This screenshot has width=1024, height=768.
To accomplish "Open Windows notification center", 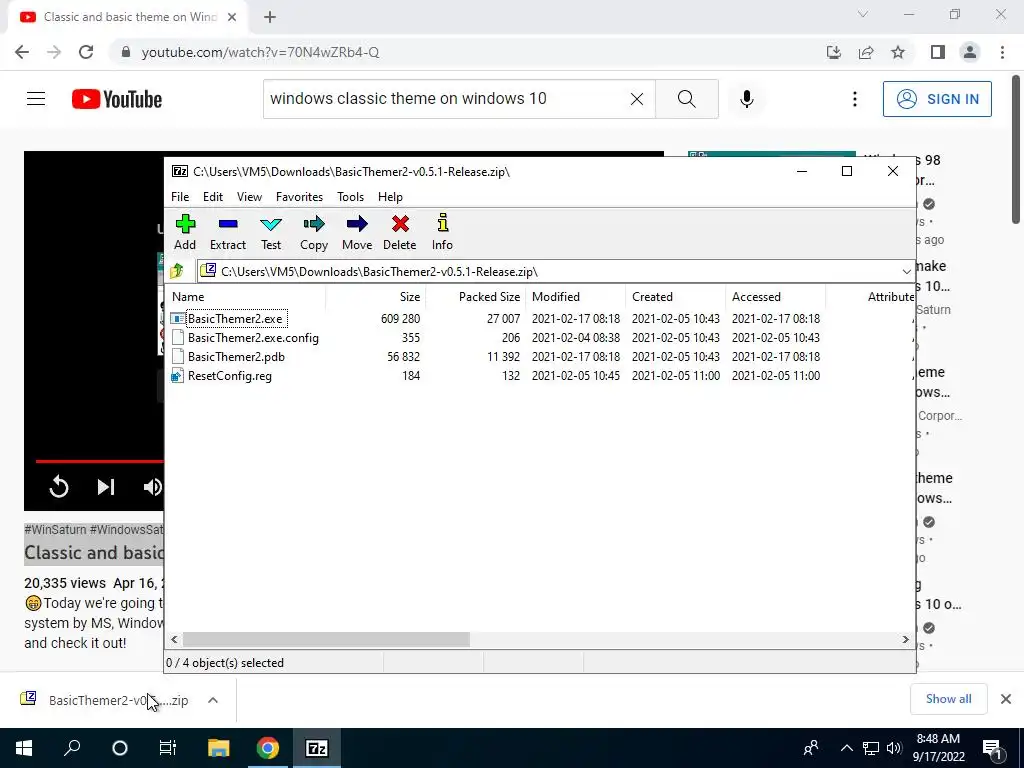I will pos(992,748).
